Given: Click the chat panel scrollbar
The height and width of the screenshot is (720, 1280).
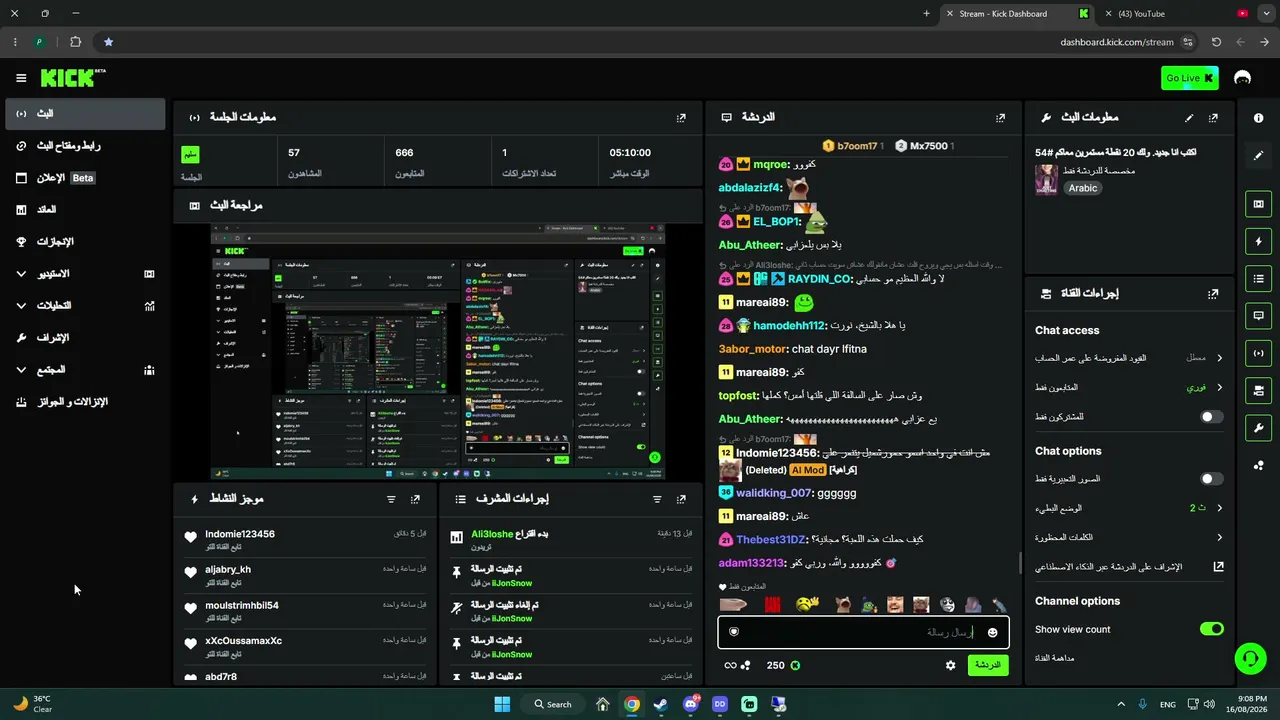Looking at the screenshot, I should [1020, 562].
